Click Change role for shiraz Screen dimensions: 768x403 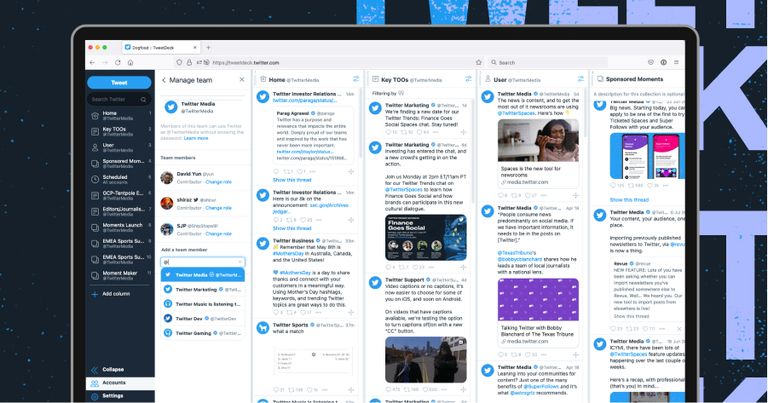point(218,208)
